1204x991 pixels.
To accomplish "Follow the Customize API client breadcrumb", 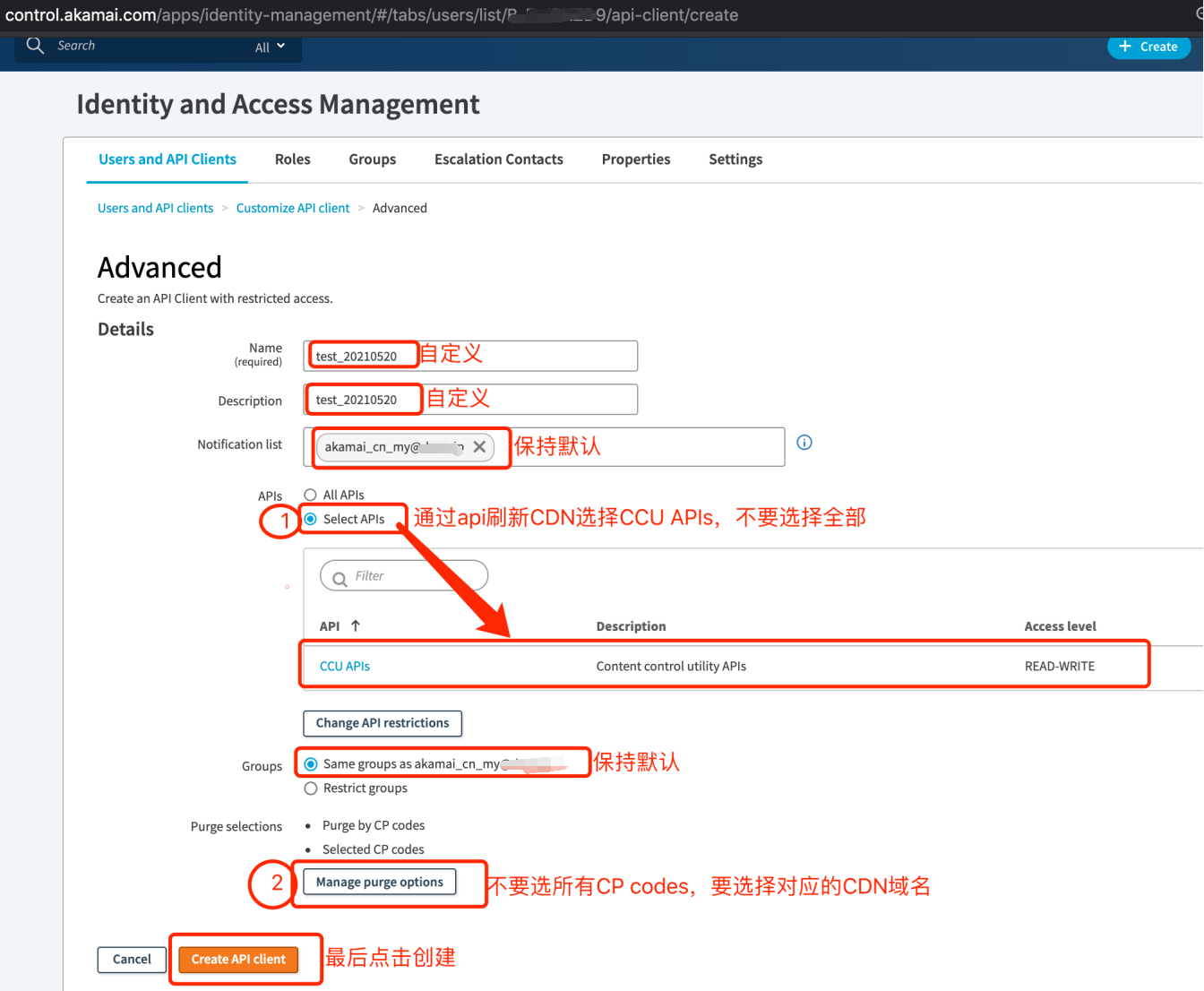I will pos(293,208).
